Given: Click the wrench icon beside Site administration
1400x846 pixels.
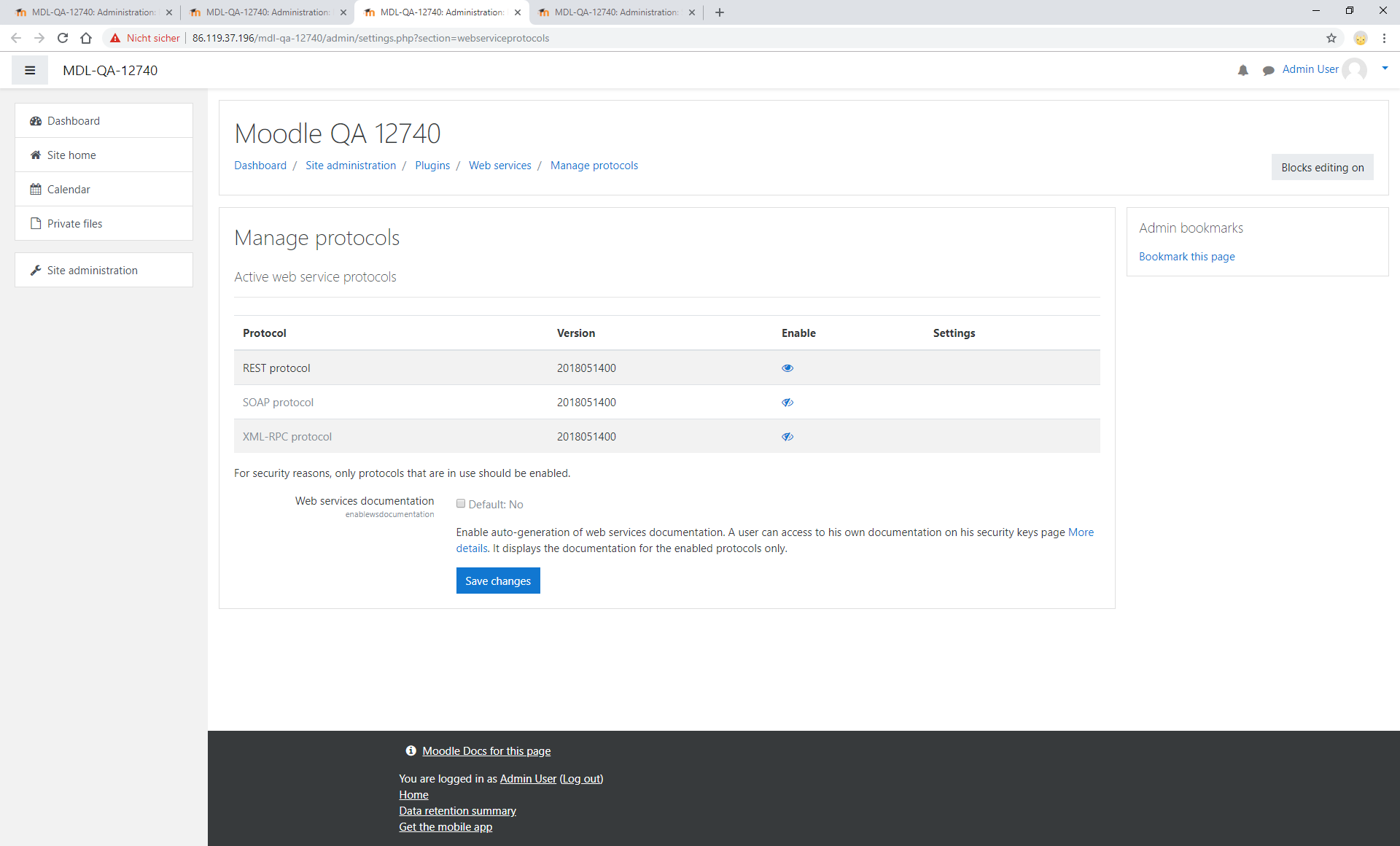Looking at the screenshot, I should (36, 270).
